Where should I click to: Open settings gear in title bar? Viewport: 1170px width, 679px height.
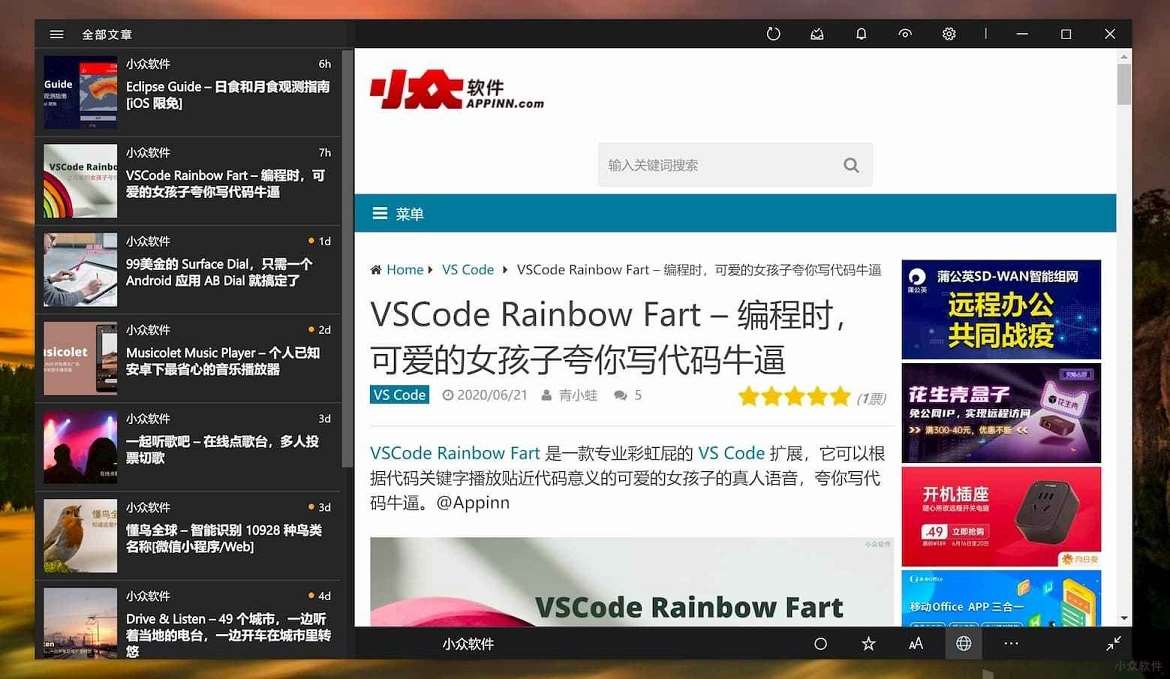[x=948, y=34]
